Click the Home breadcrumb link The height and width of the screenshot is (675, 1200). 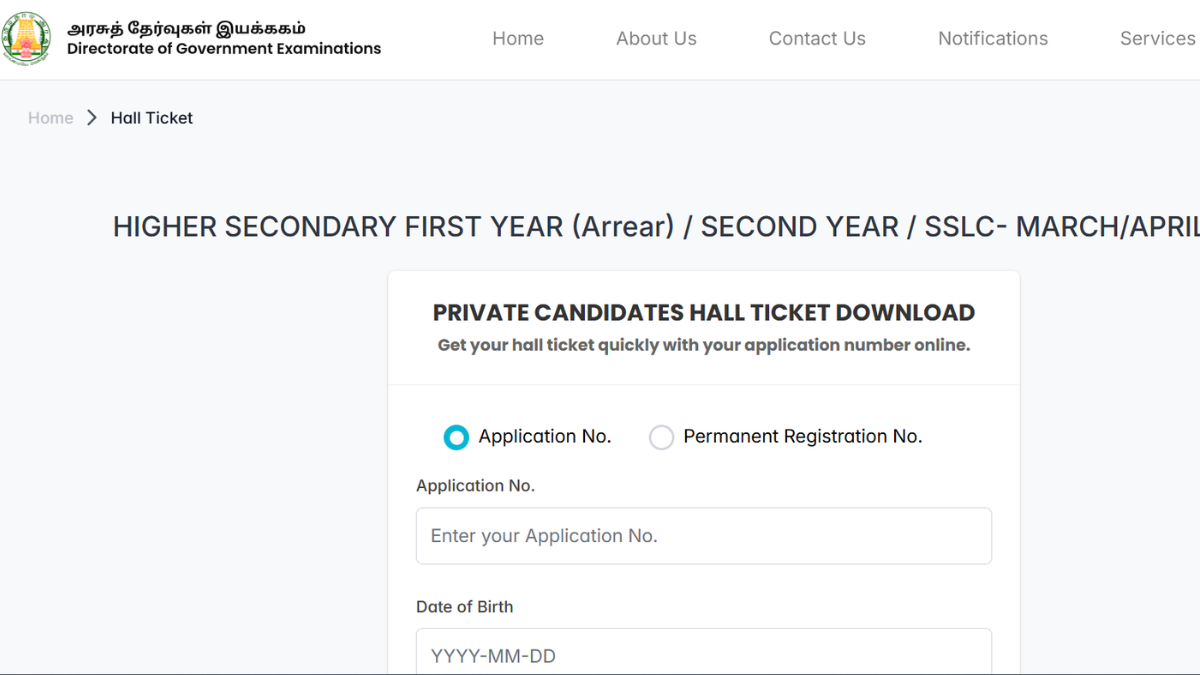[50, 118]
